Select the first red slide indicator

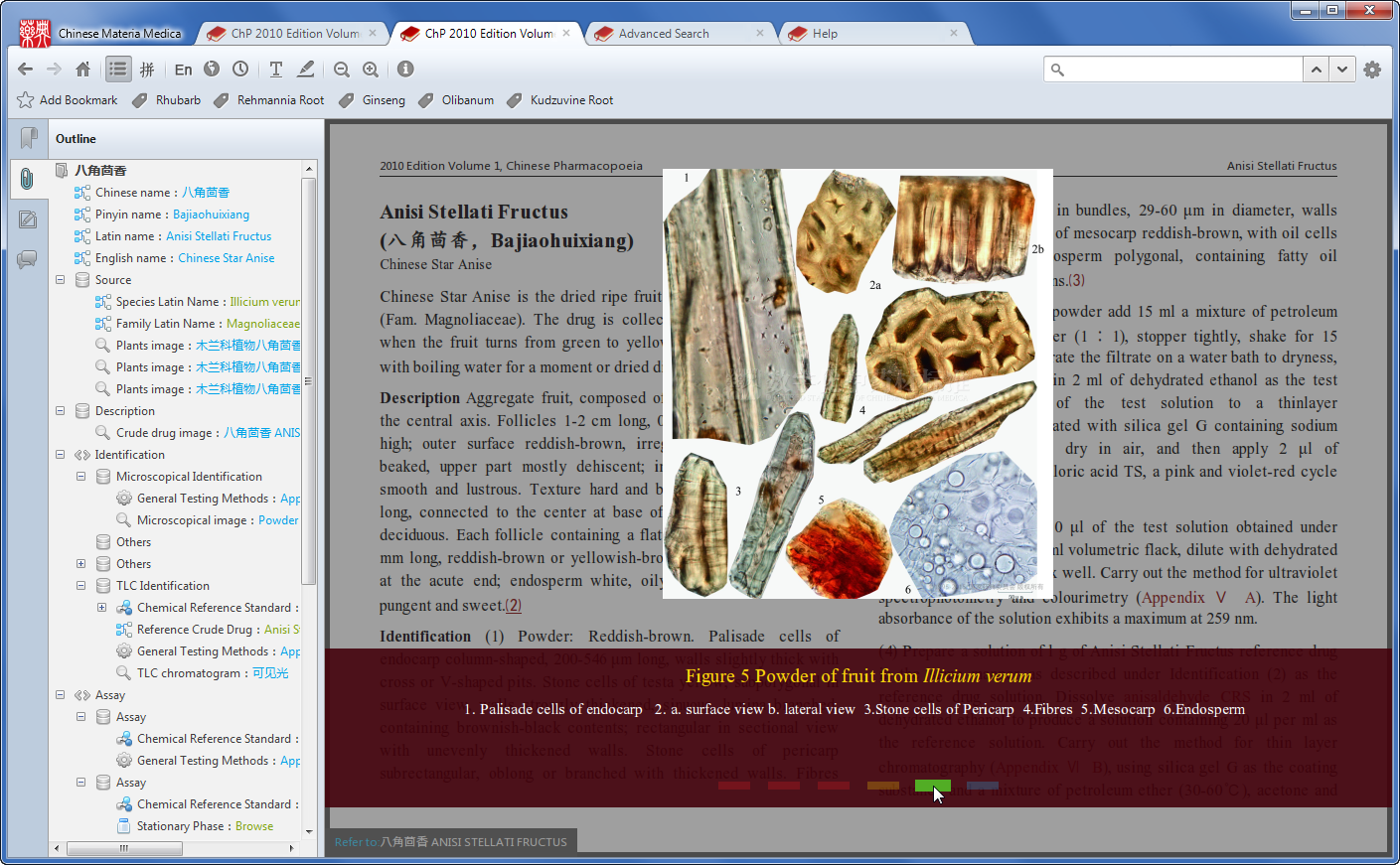tap(734, 786)
